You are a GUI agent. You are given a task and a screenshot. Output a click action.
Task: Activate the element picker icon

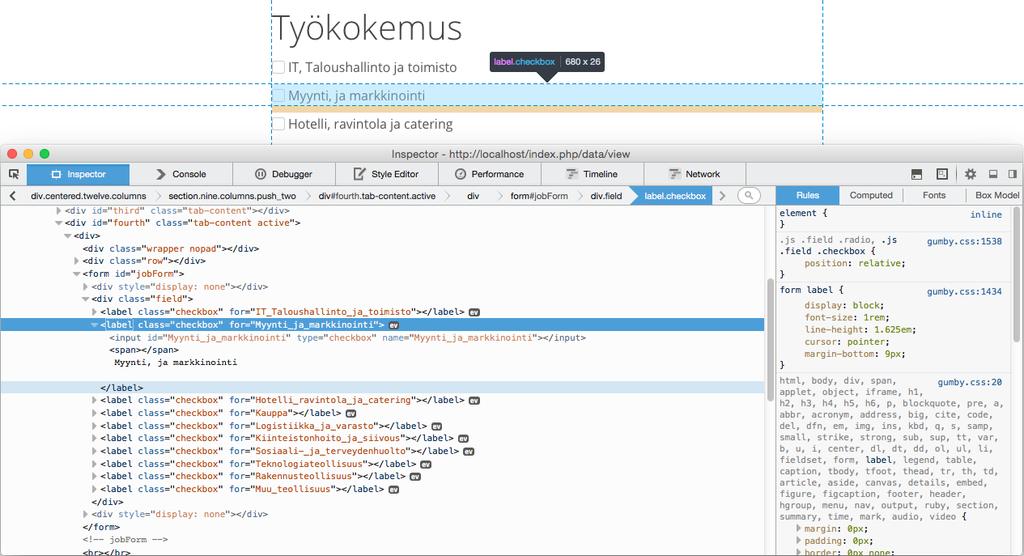14,174
